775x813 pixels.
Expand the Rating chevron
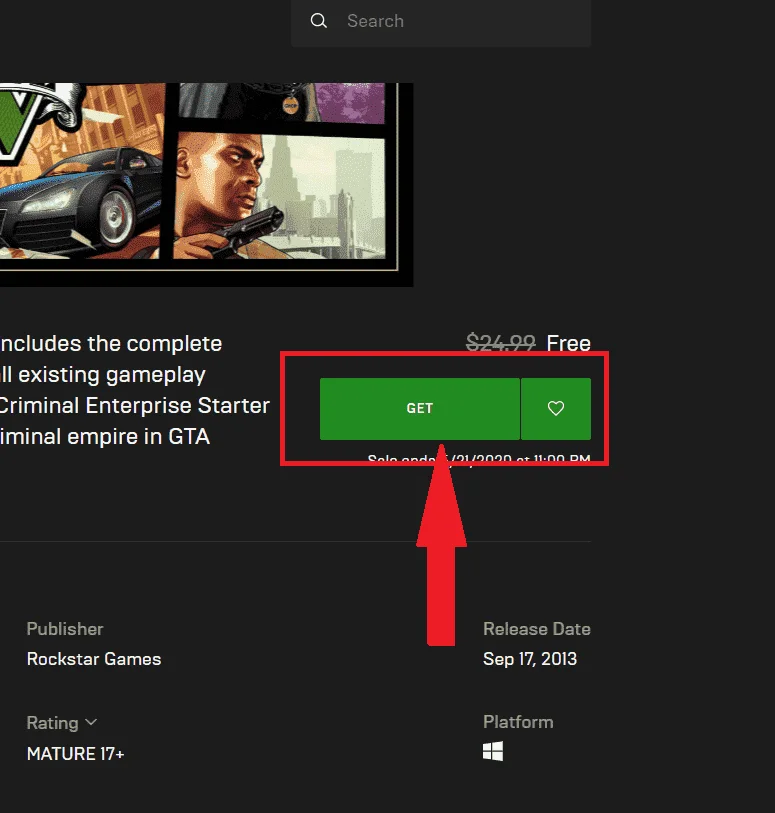91,722
